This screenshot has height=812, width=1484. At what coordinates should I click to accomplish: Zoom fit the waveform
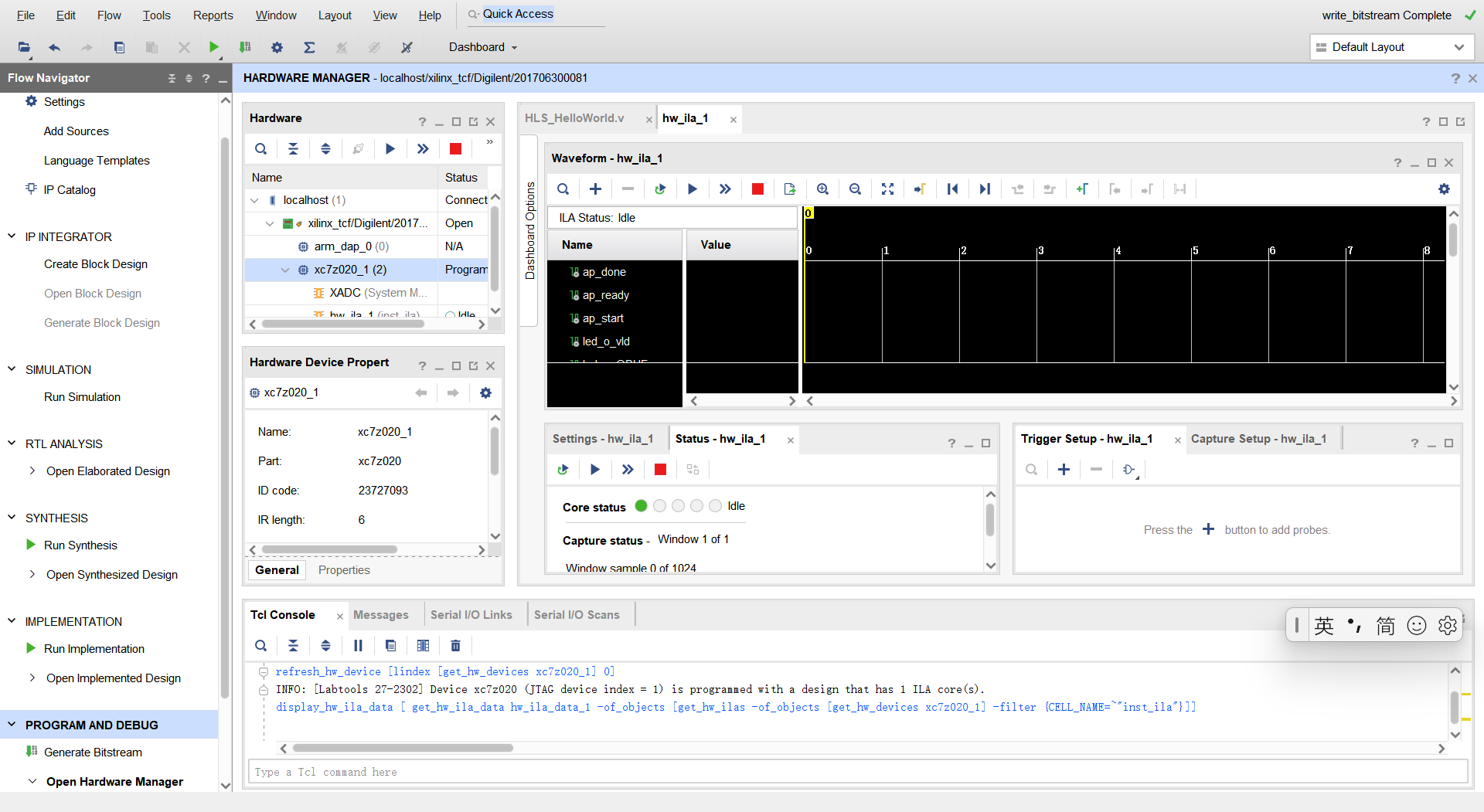pos(888,189)
